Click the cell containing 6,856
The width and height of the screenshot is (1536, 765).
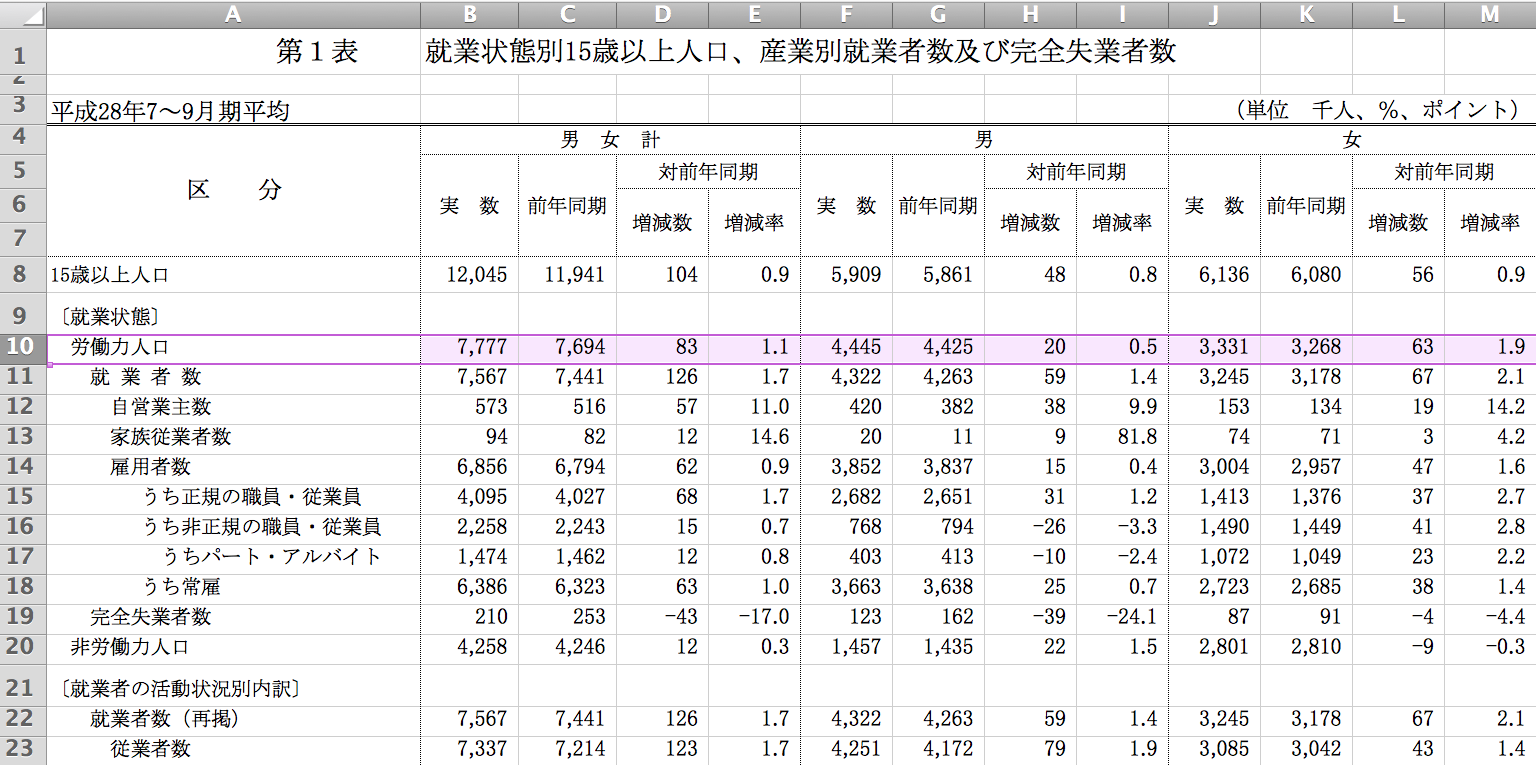point(469,467)
